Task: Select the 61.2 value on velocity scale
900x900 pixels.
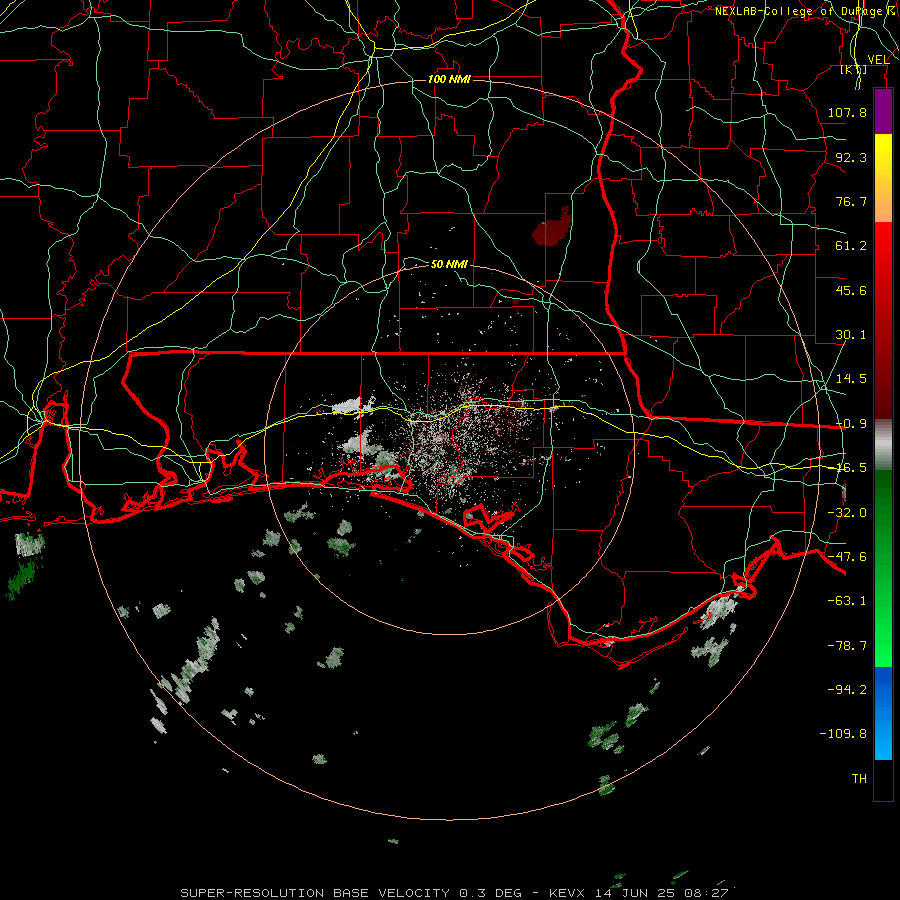Action: [x=851, y=246]
